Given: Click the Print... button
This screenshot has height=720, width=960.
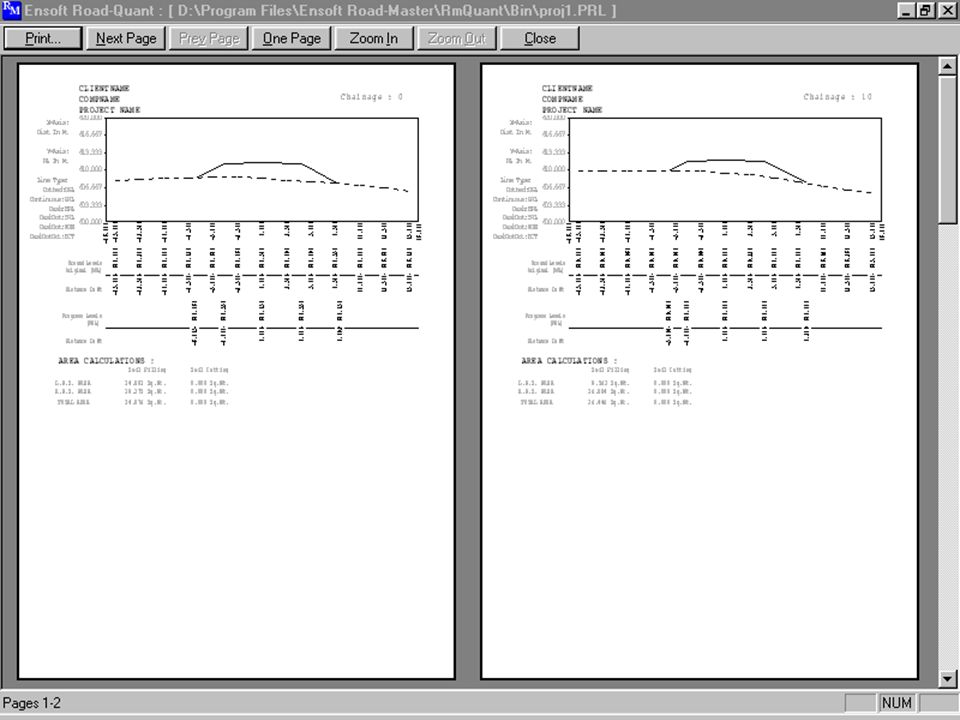Looking at the screenshot, I should point(43,38).
